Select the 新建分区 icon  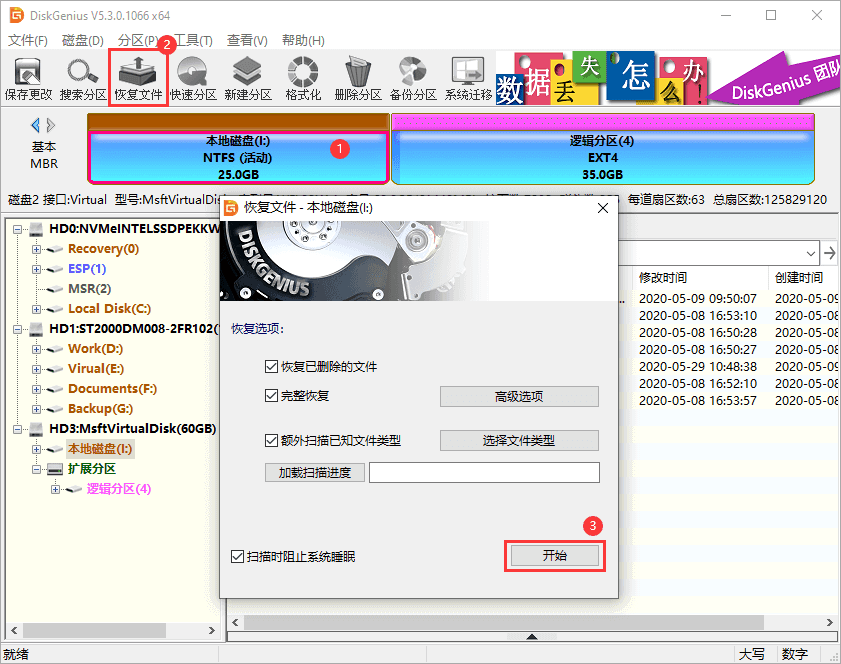[247, 77]
